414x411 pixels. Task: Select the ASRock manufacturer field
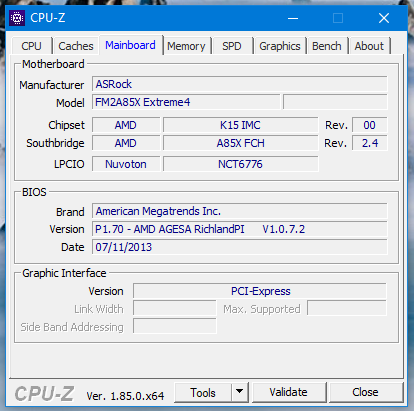click(240, 84)
